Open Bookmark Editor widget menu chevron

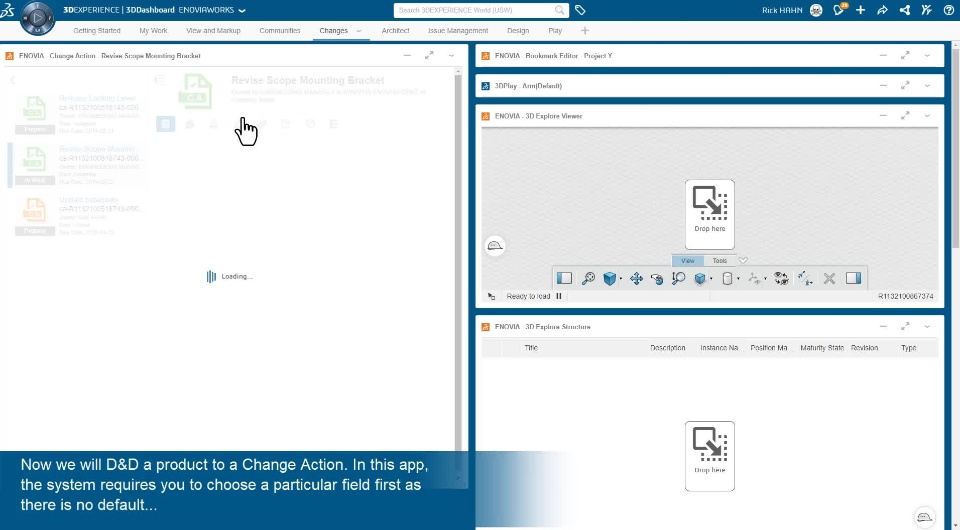pyautogui.click(x=927, y=56)
